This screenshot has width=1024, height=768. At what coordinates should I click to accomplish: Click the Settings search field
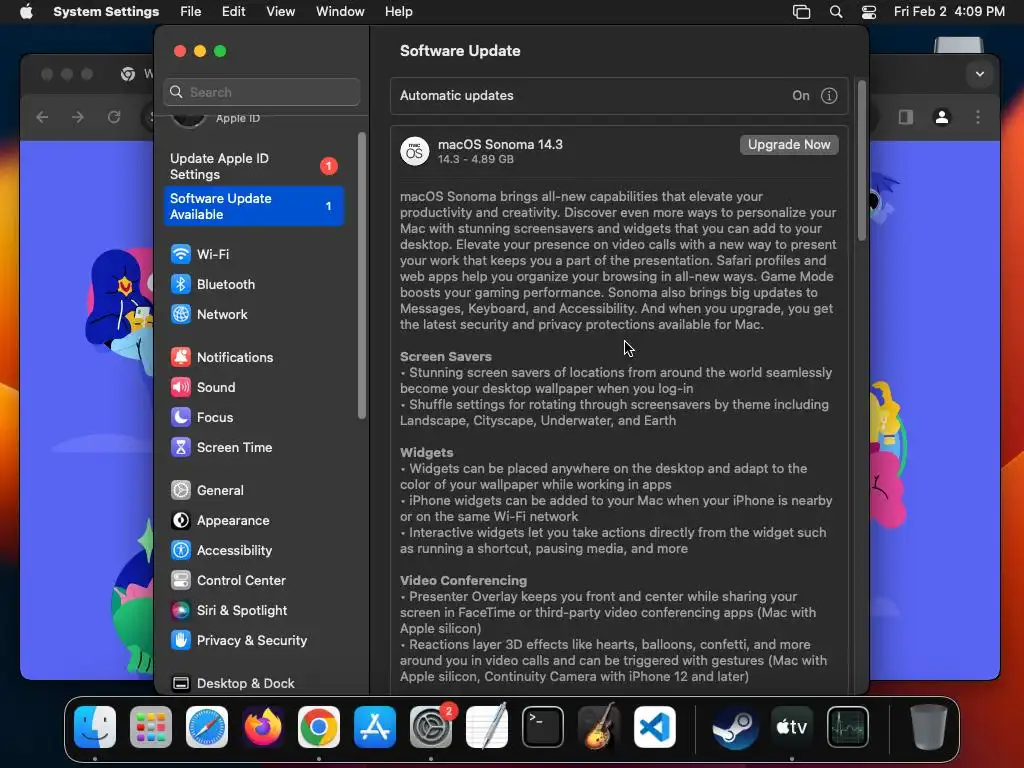(261, 92)
